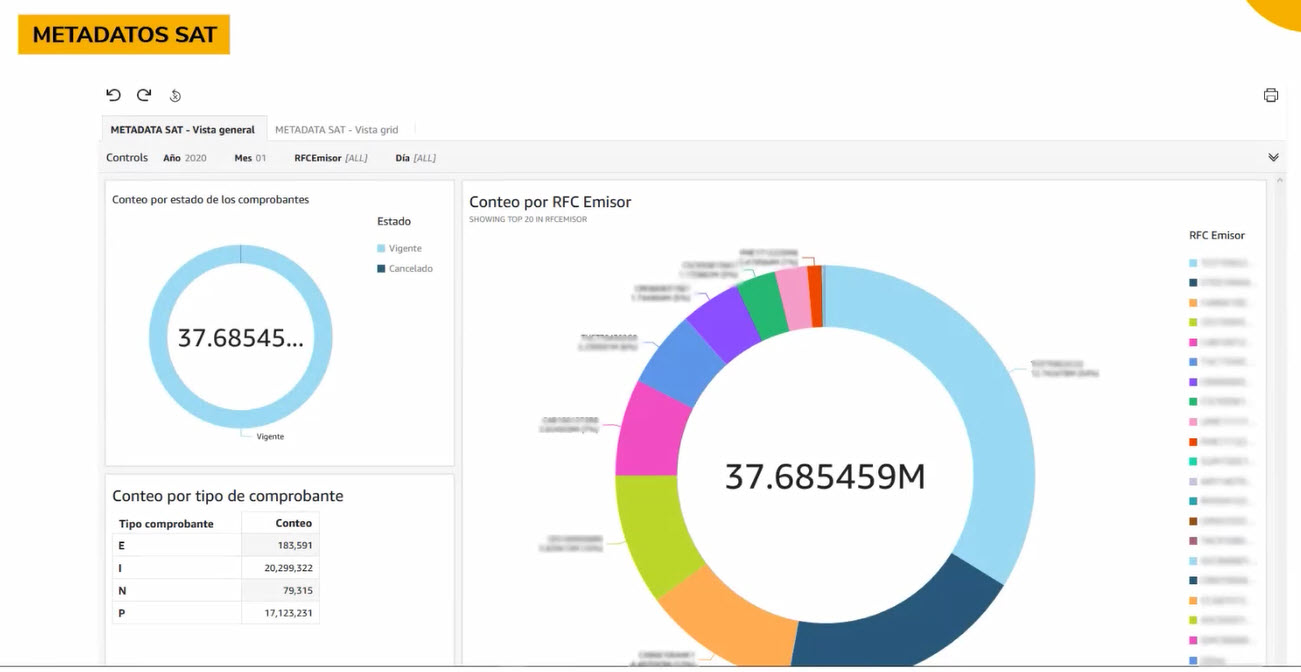Collapse the Controls bar with the chevron

coord(1273,158)
